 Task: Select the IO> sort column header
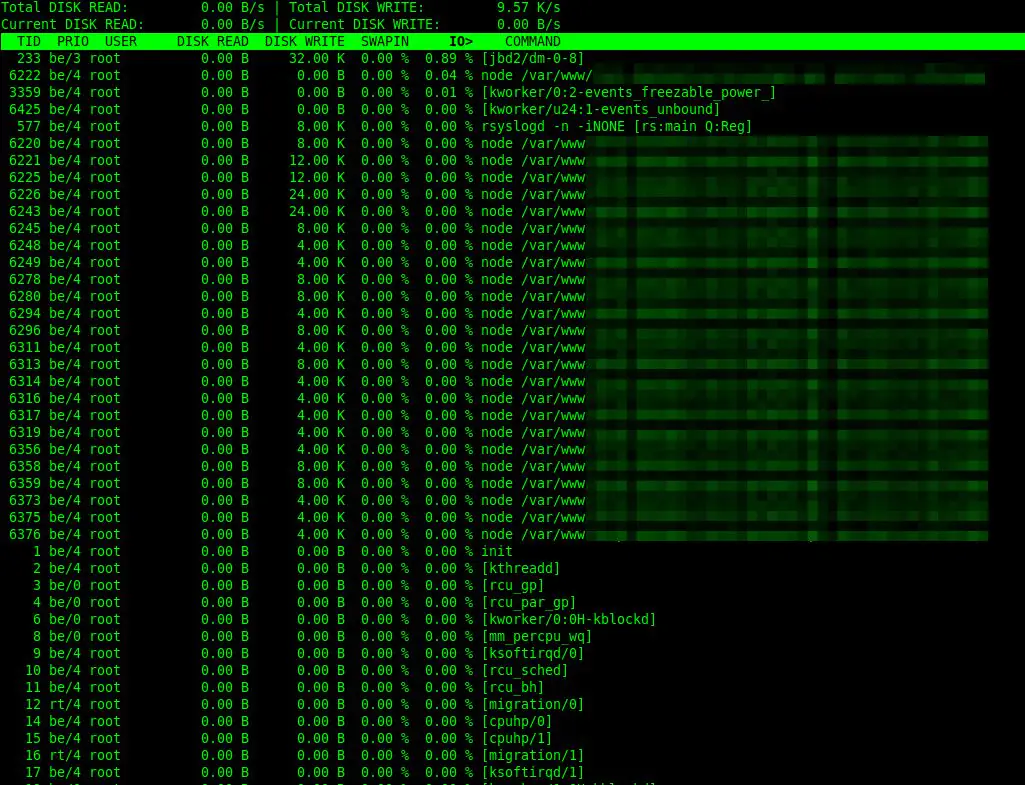[459, 41]
